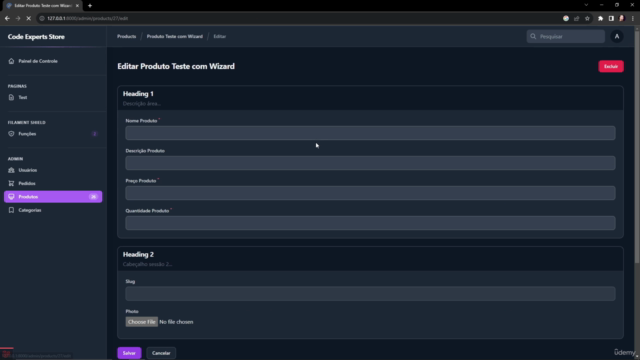640x360 pixels.
Task: Open a new browser tab
Action: pyautogui.click(x=90, y=6)
